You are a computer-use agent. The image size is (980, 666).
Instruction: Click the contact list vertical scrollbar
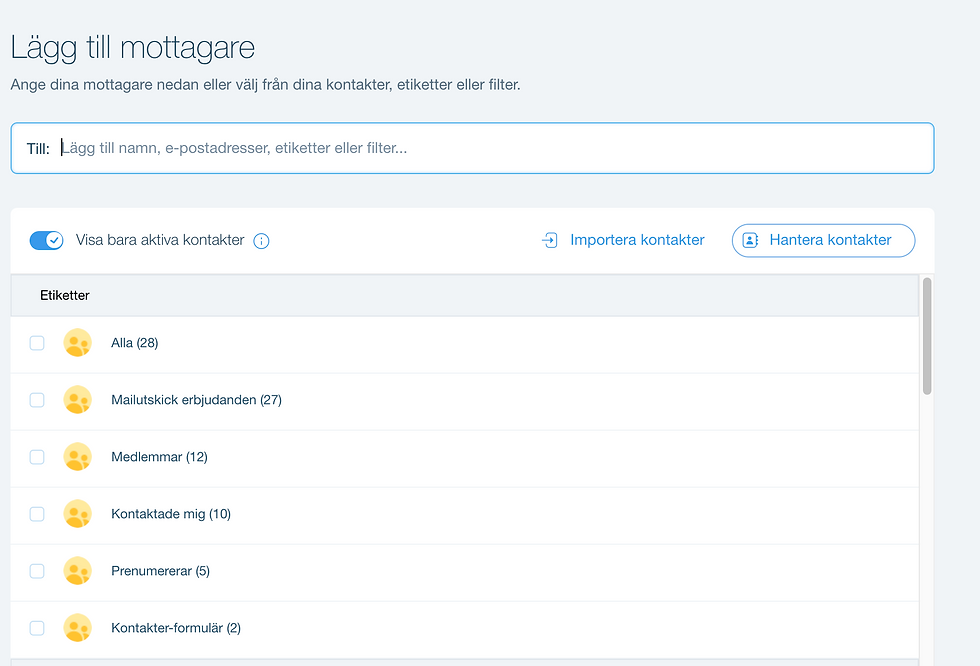[x=927, y=336]
